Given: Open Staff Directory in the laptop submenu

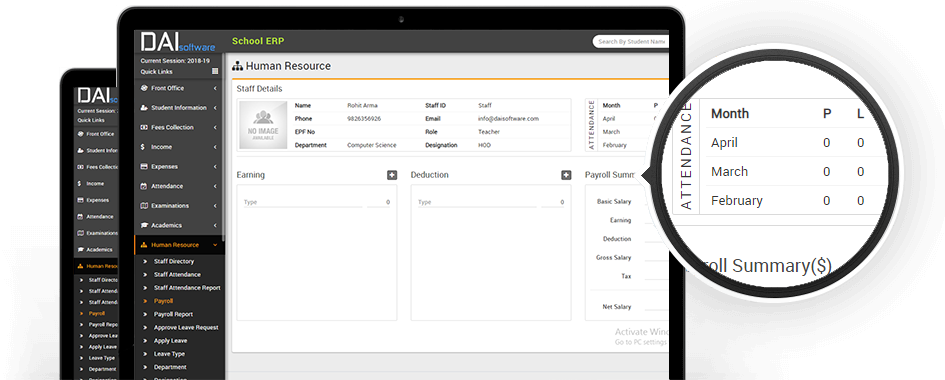Looking at the screenshot, I should click(x=174, y=261).
